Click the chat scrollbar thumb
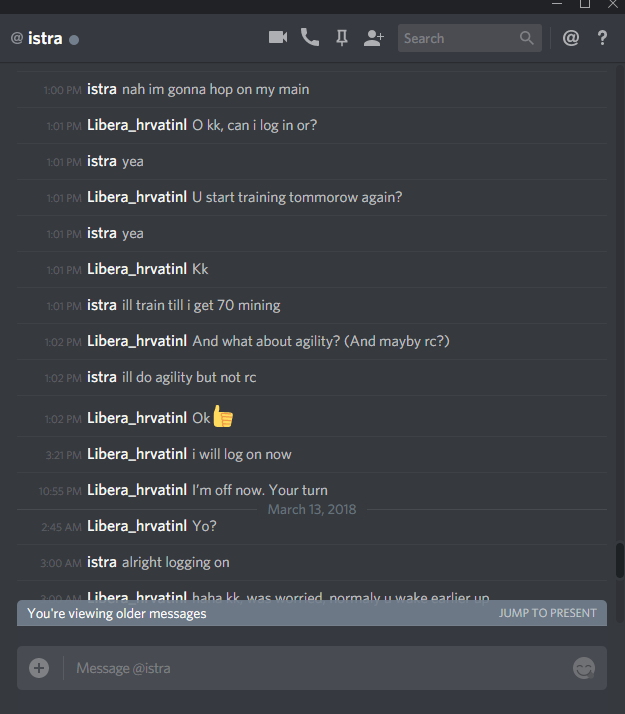 620,560
